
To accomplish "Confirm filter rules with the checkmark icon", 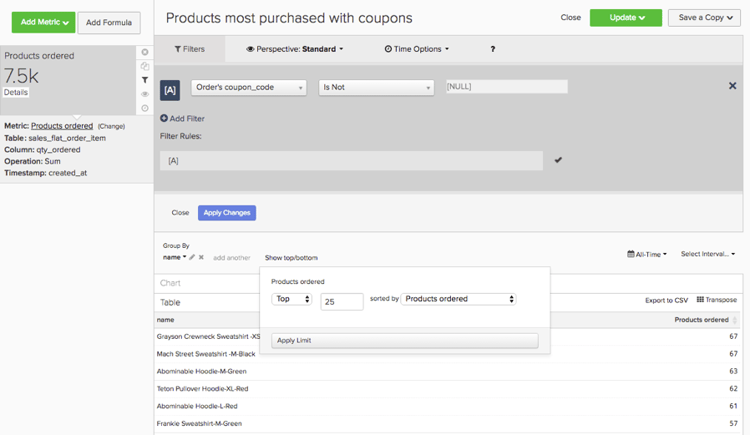I will tap(558, 160).
